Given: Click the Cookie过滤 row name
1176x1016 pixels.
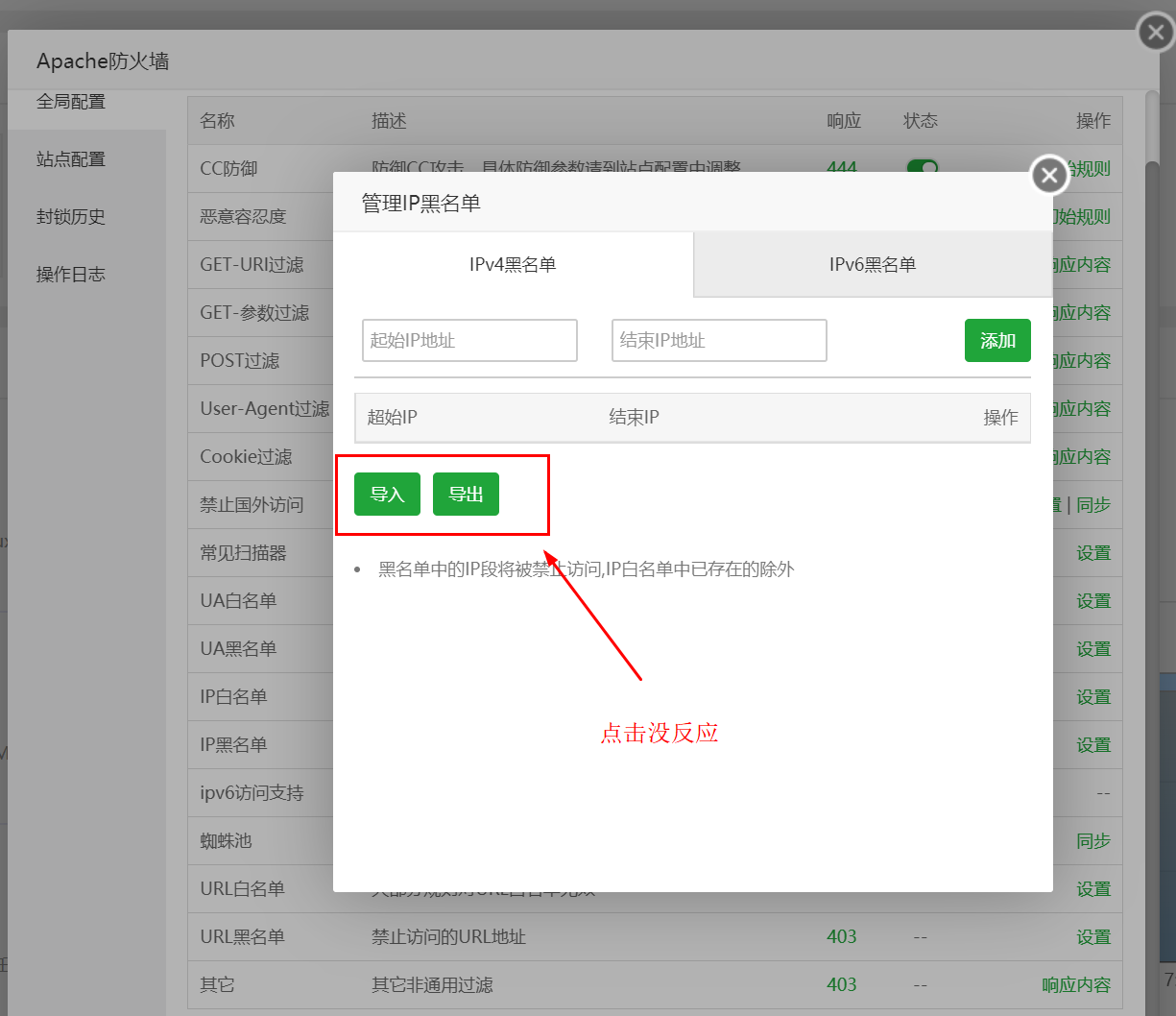Looking at the screenshot, I should click(x=246, y=457).
